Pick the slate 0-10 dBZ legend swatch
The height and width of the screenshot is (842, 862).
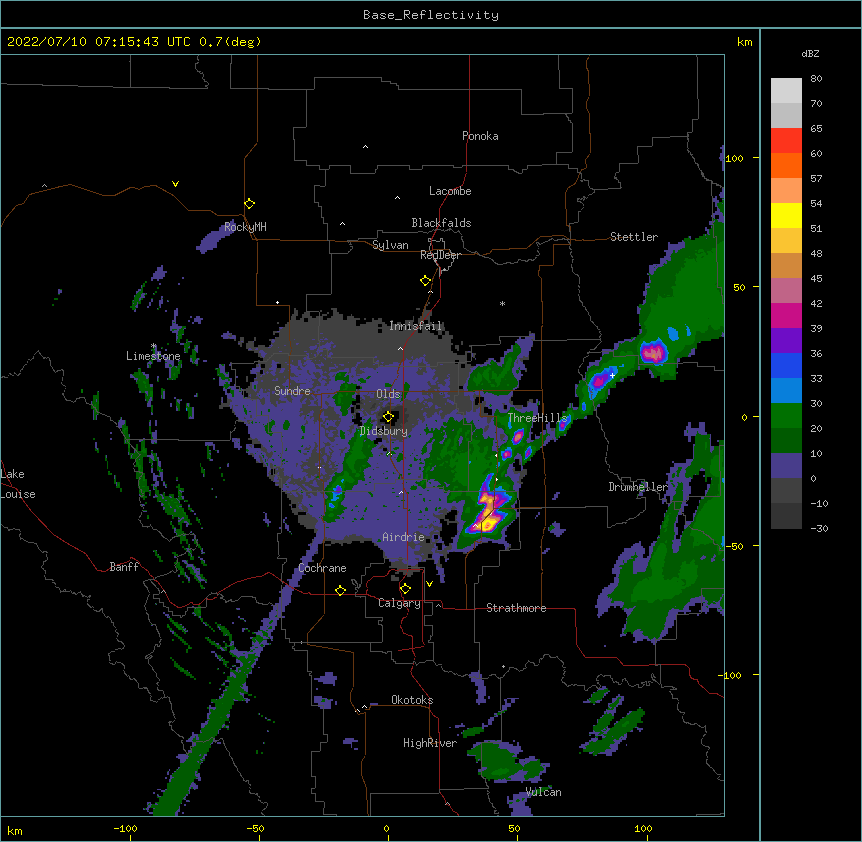786,466
